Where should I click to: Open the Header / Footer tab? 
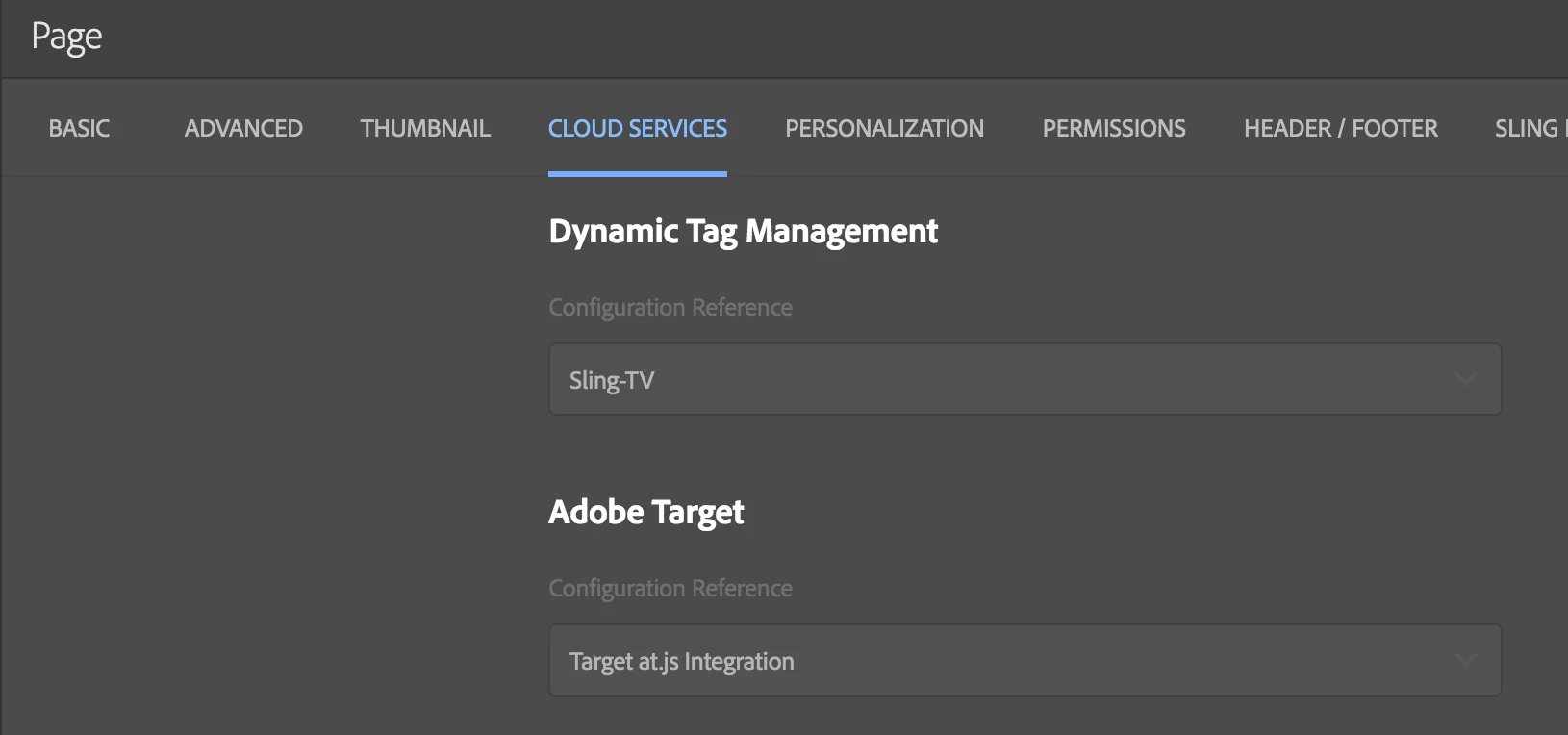point(1340,128)
